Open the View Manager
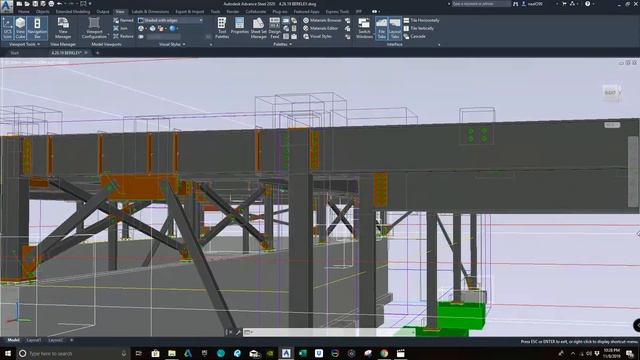The width and height of the screenshot is (640, 360). [63, 28]
